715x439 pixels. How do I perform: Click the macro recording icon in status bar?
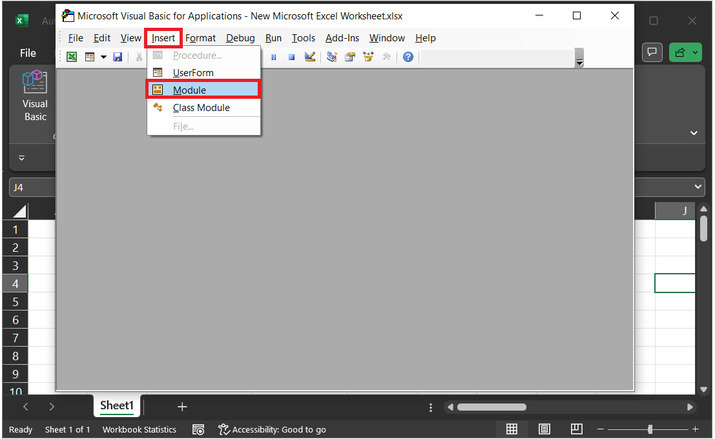[x=198, y=429]
